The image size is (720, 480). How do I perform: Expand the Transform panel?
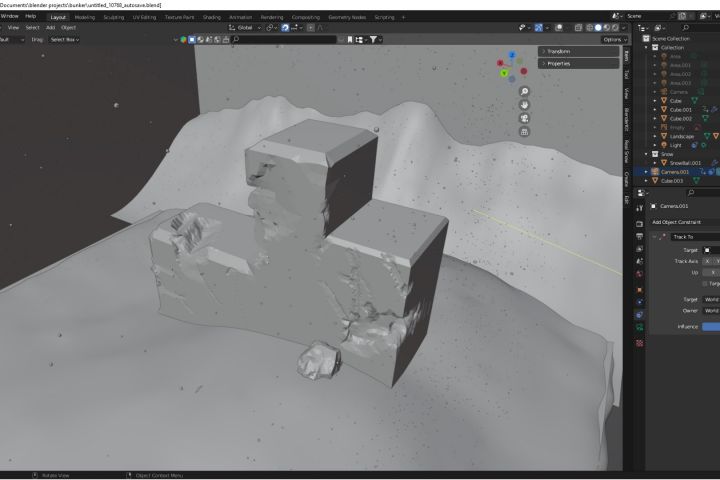click(579, 51)
